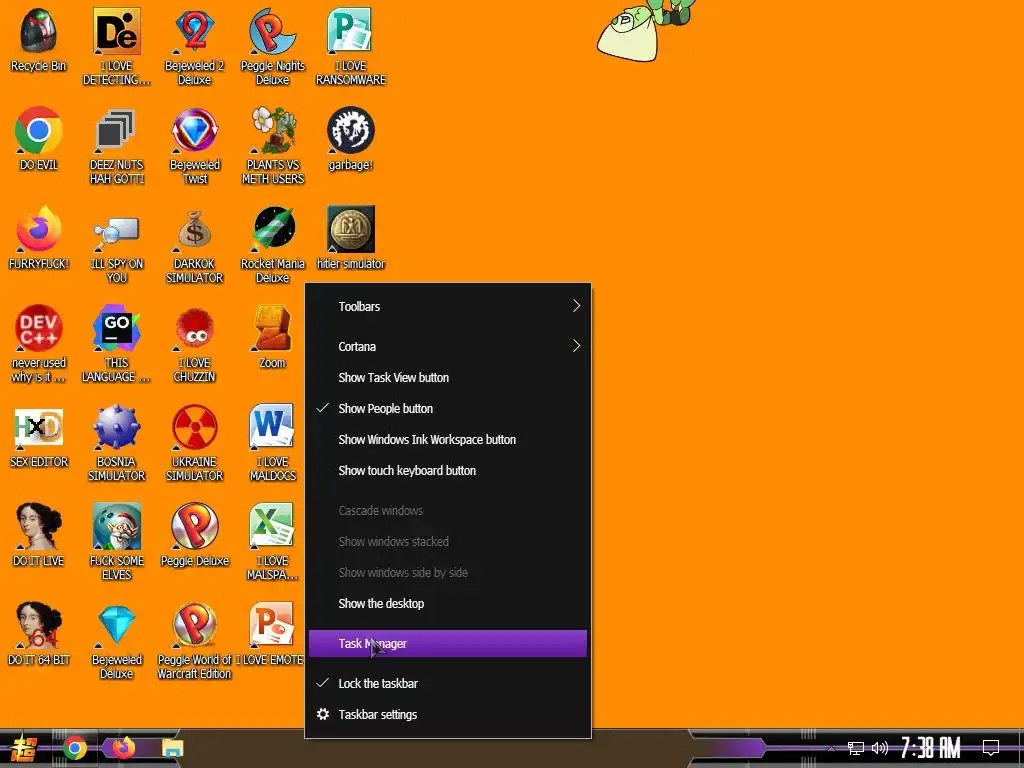1024x768 pixels.
Task: Open the Action Center notifications icon
Action: (991, 748)
